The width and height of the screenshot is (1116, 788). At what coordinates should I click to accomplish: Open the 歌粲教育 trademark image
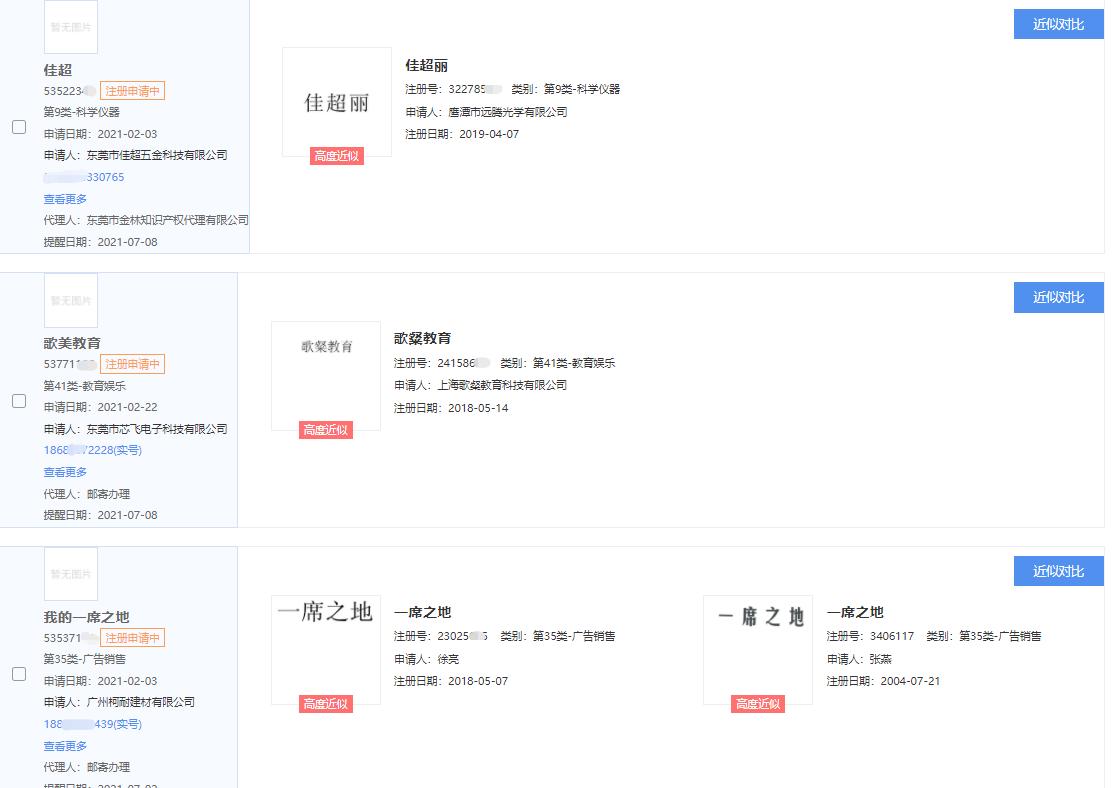click(x=325, y=376)
